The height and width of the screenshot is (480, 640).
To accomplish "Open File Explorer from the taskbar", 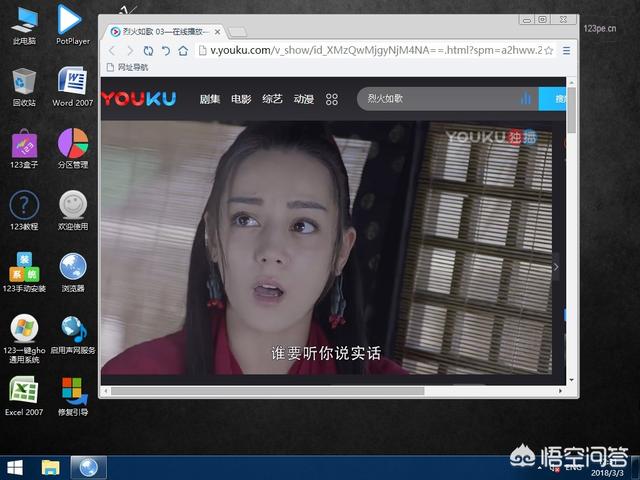I will [x=51, y=468].
